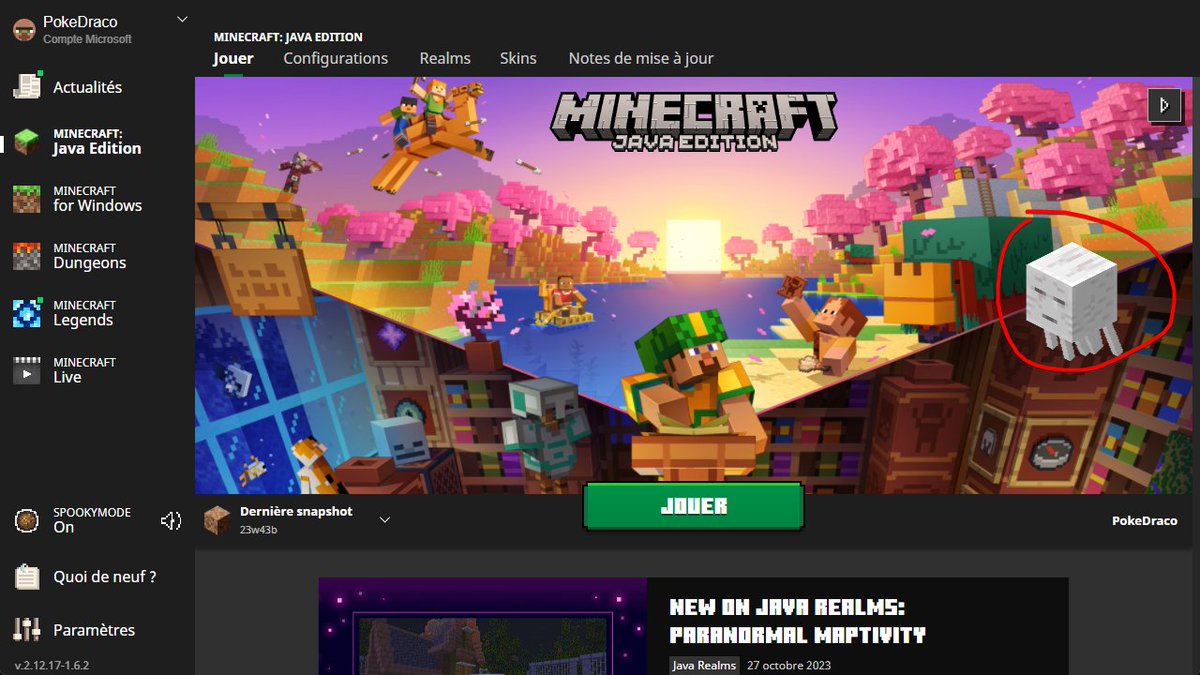1200x675 pixels.
Task: Click the Spookymode pumpkin icon
Action: 26,520
